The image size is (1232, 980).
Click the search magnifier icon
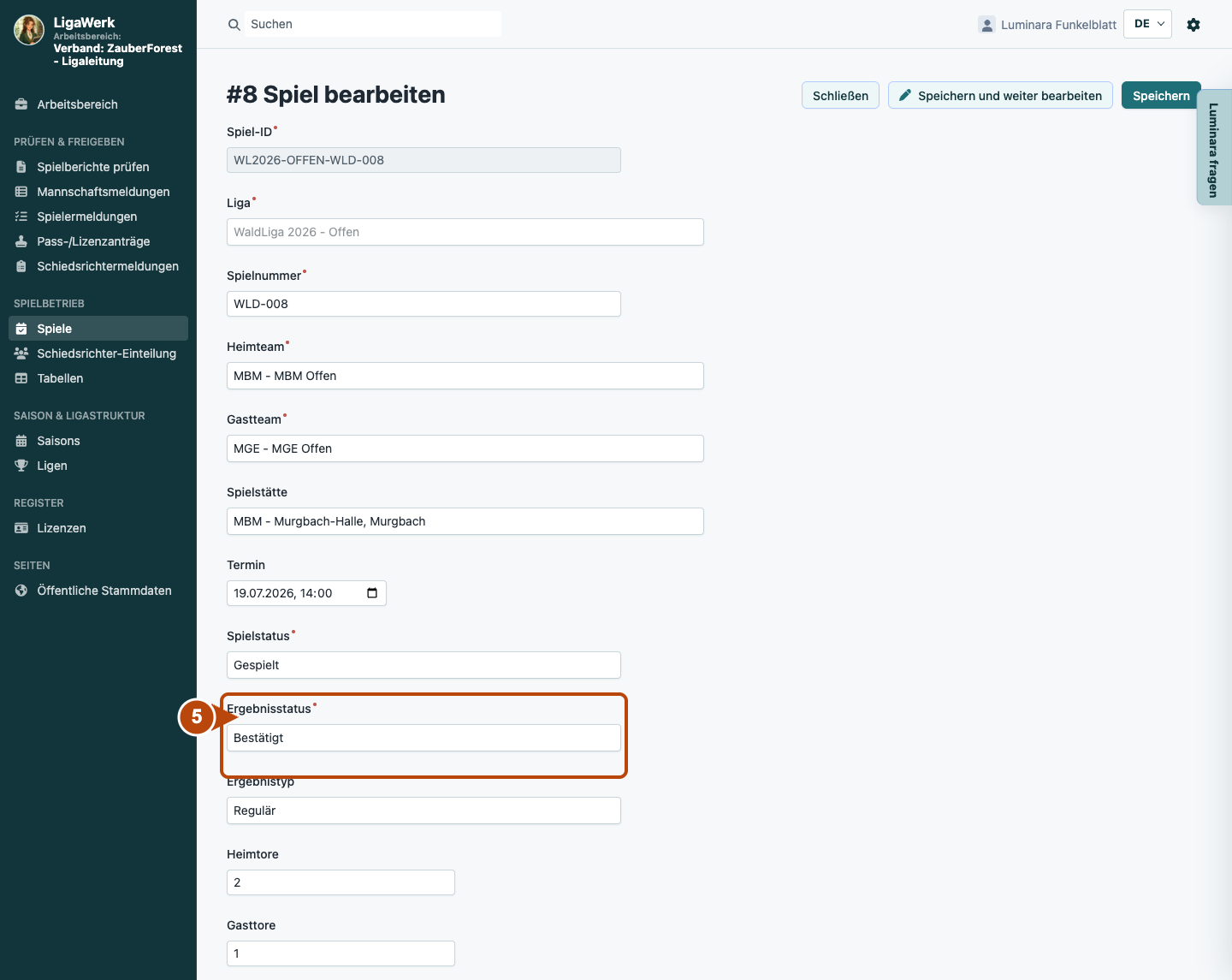[234, 25]
